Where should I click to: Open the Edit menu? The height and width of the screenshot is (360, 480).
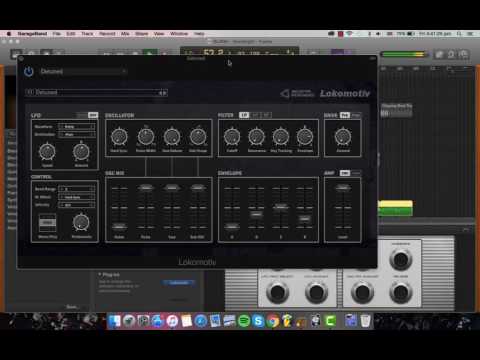click(71, 34)
